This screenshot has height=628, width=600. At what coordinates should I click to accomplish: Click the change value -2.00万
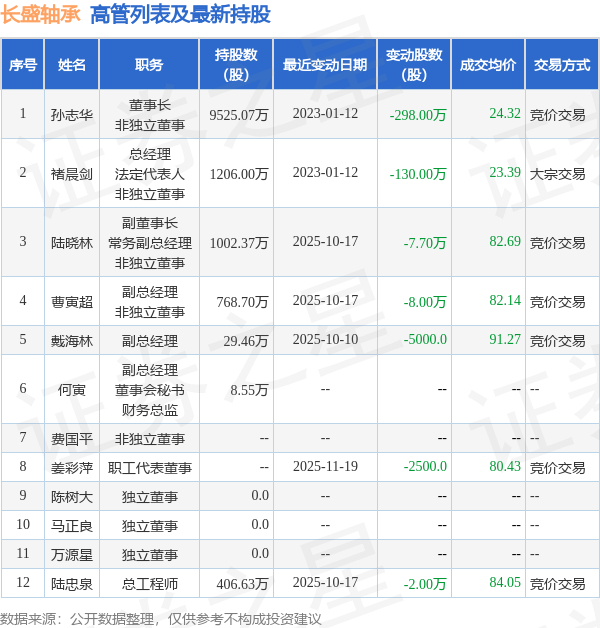[x=425, y=584]
